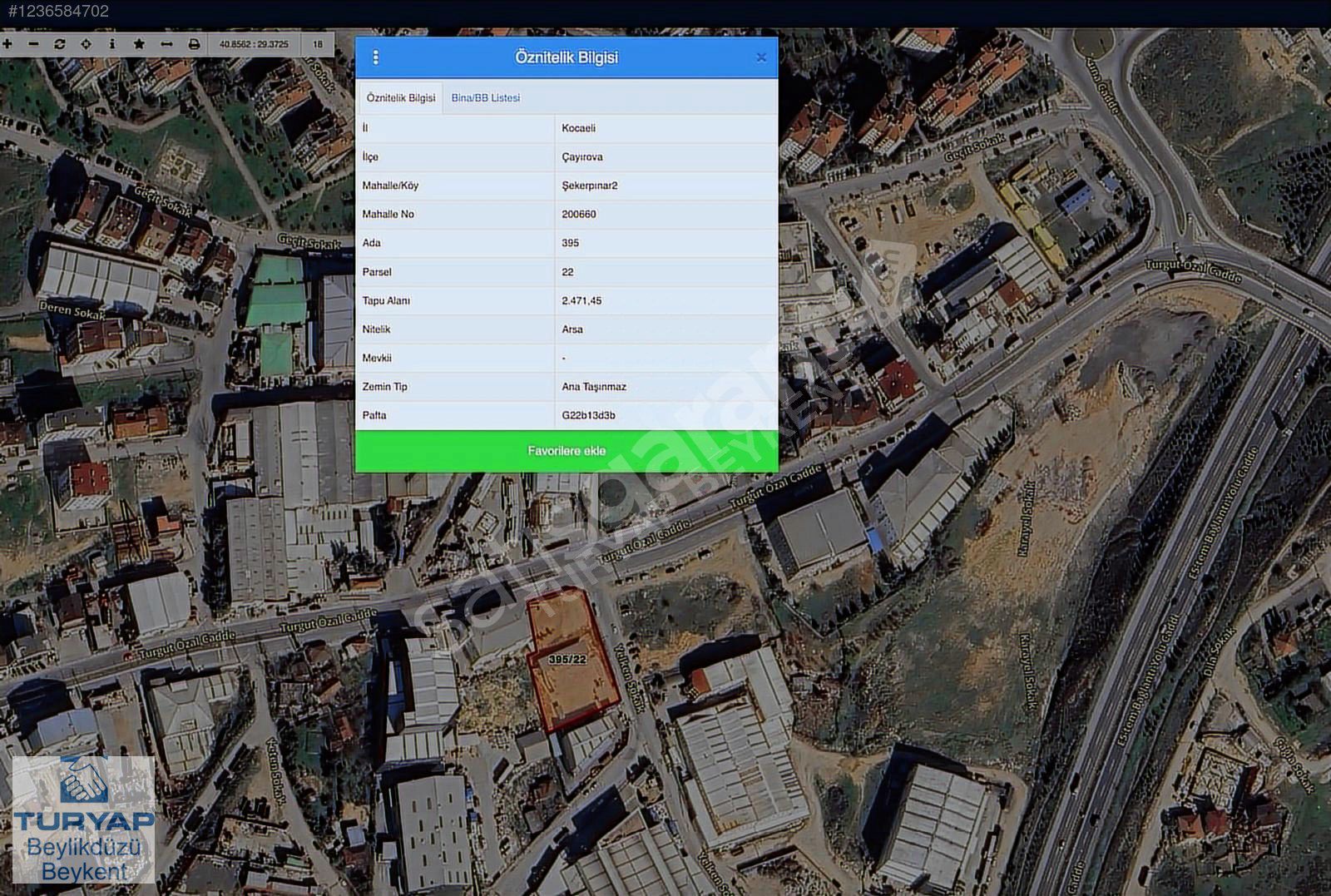This screenshot has width=1331, height=896.
Task: Click the Turyap Beylikdüzü Beykent logo
Action: 83,820
